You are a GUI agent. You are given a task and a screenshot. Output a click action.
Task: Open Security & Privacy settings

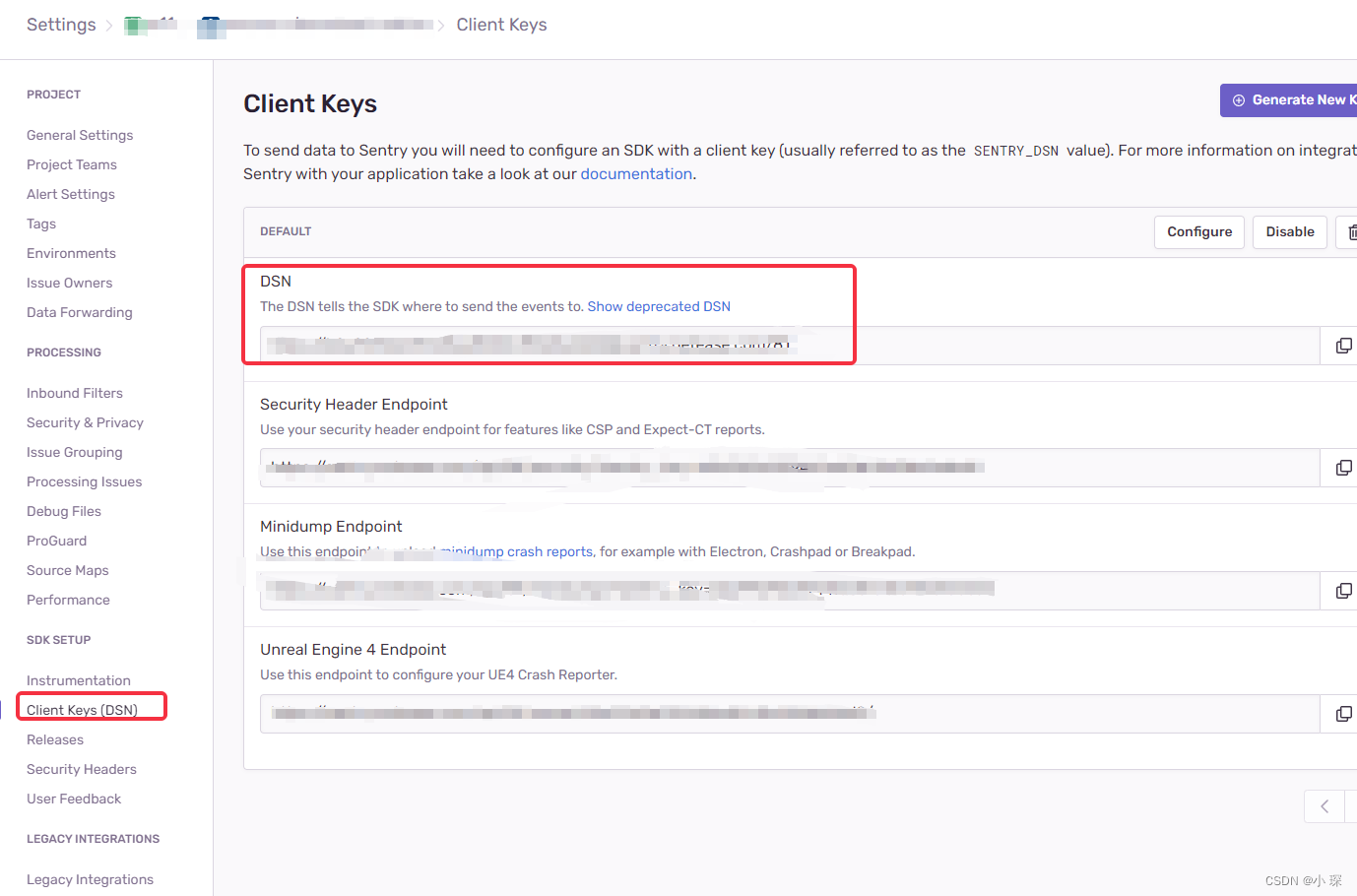pos(85,422)
